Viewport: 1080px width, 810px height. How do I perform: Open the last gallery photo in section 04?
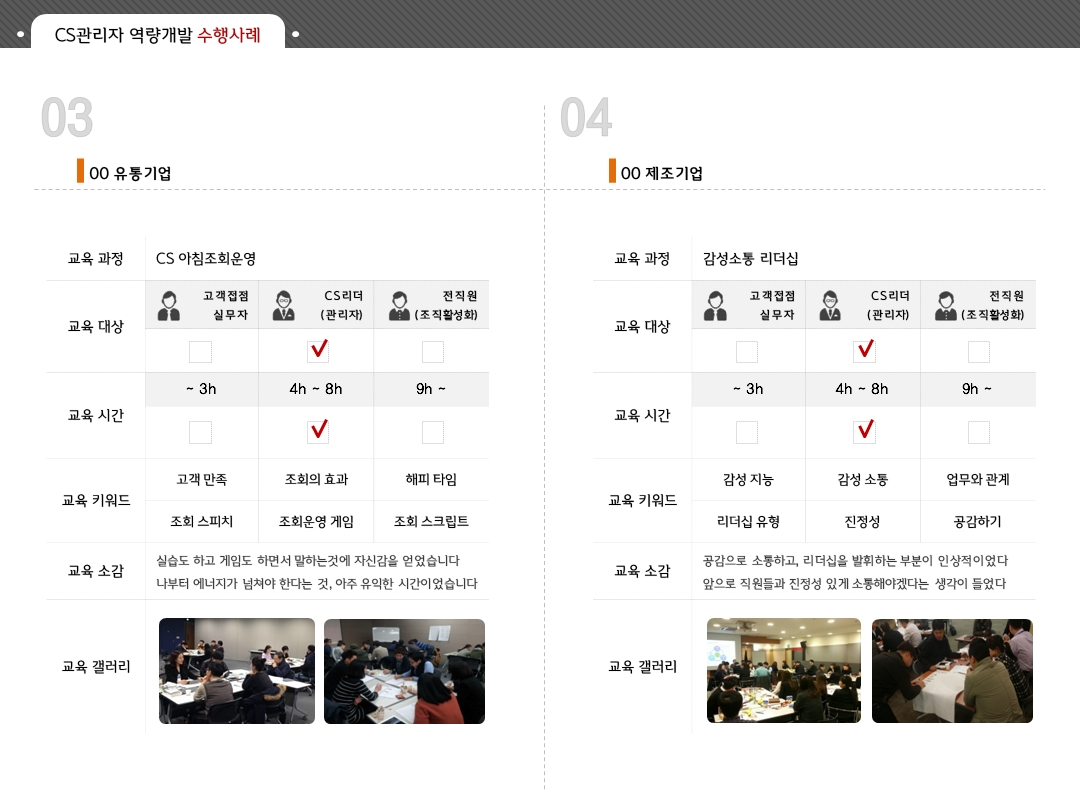(952, 671)
